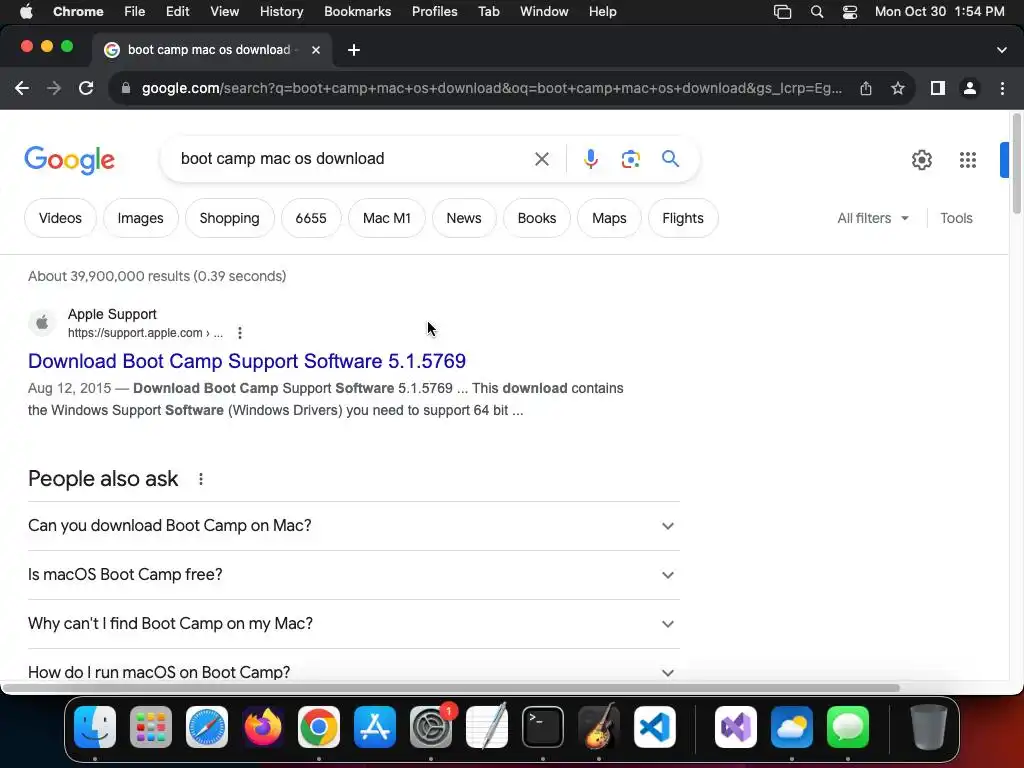The width and height of the screenshot is (1024, 768).
Task: Filter results by Images
Action: [x=140, y=218]
